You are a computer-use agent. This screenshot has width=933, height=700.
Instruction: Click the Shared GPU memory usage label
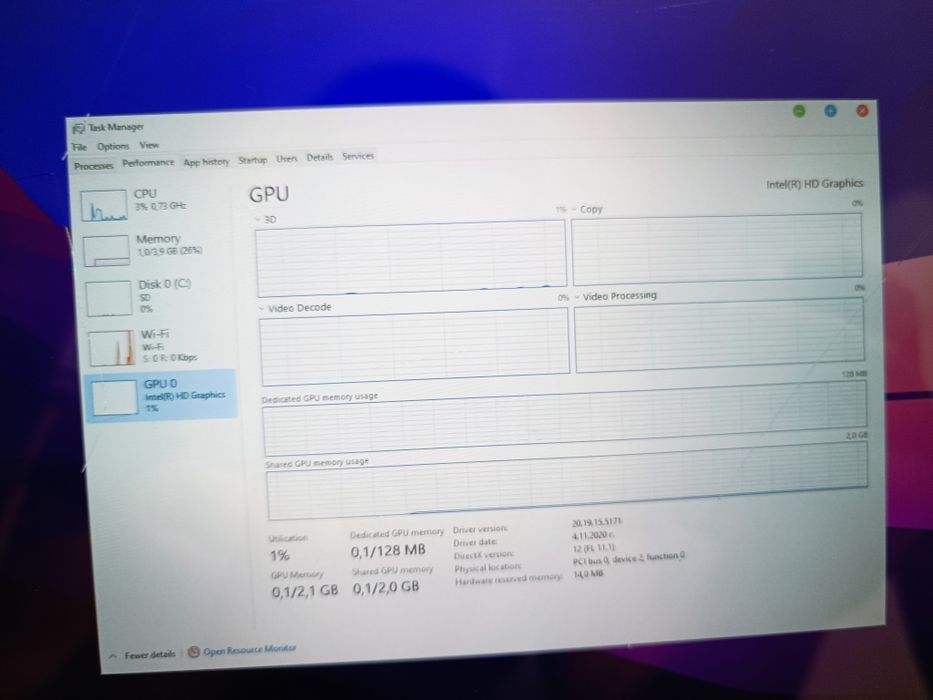(317, 463)
